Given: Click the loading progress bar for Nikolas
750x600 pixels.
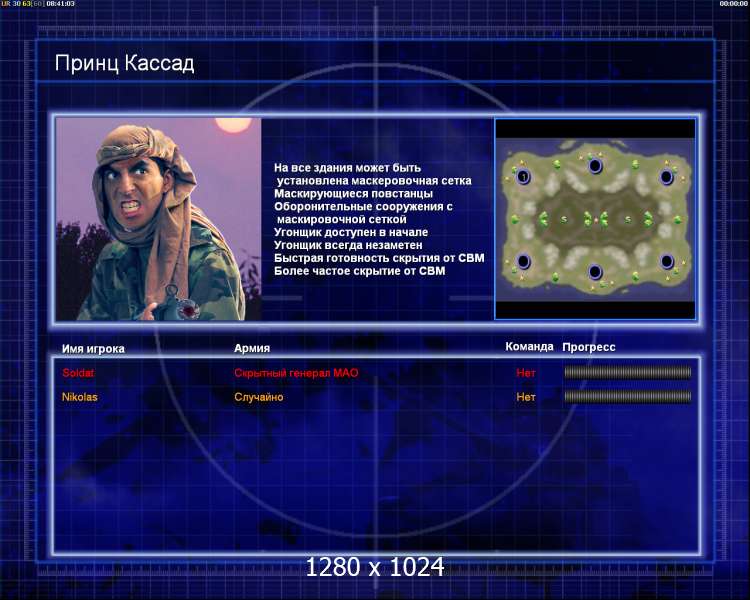Looking at the screenshot, I should pos(628,396).
